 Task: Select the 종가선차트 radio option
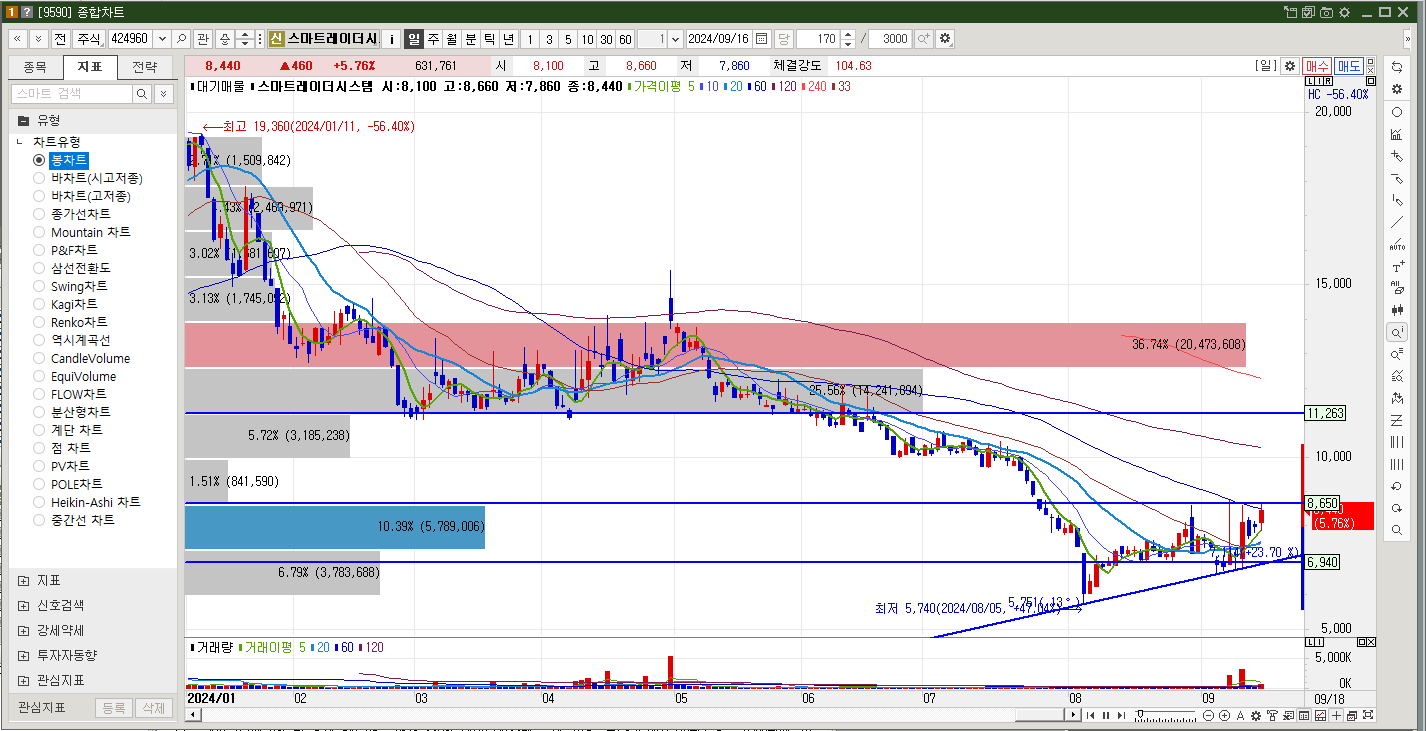coord(39,214)
